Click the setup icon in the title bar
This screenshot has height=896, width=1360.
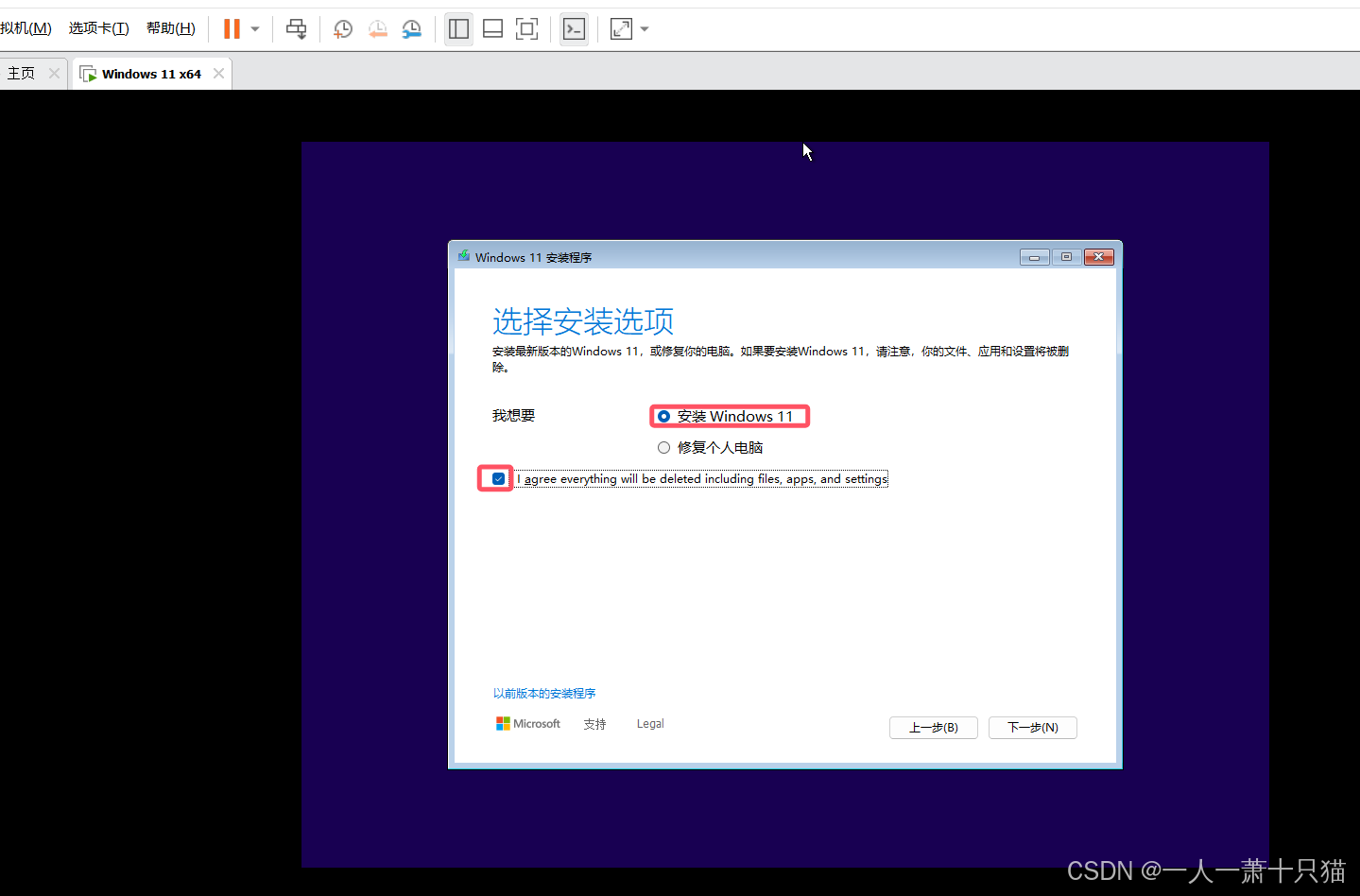pos(464,256)
